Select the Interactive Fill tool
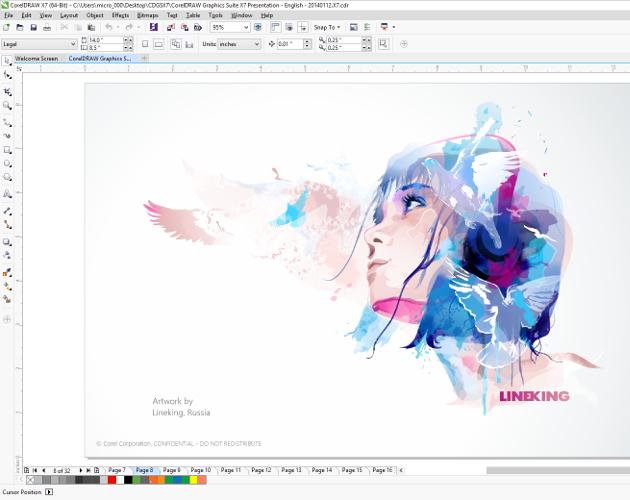The width and height of the screenshot is (630, 500). (x=7, y=286)
